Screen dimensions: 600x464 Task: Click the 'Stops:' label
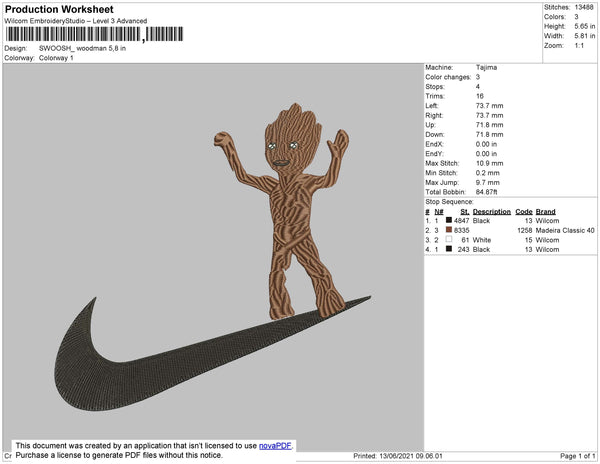[435, 86]
